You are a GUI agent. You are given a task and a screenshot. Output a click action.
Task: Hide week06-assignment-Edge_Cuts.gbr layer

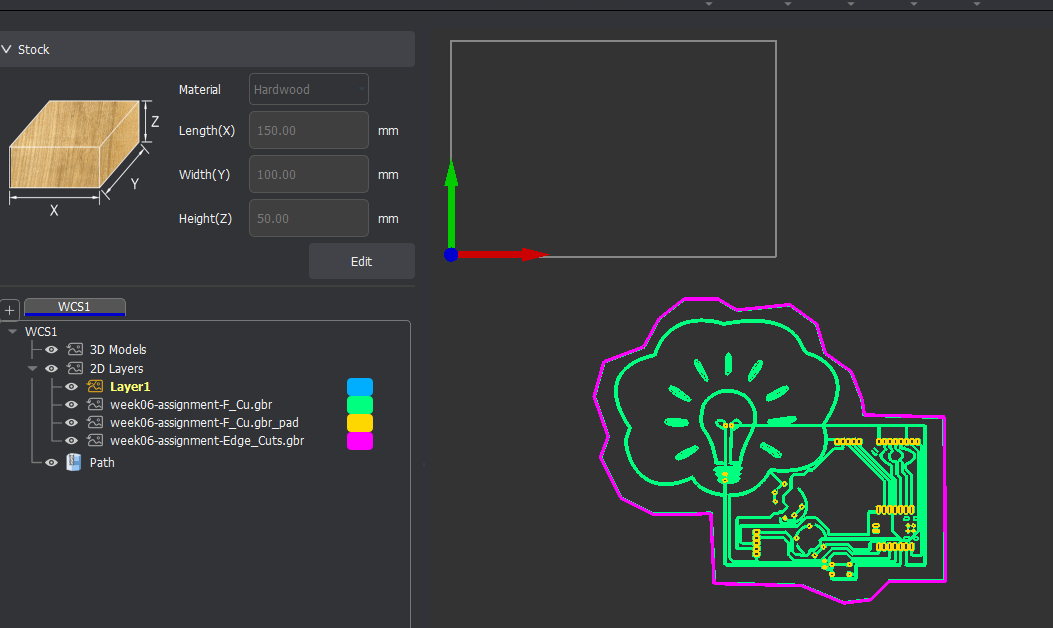click(71, 441)
